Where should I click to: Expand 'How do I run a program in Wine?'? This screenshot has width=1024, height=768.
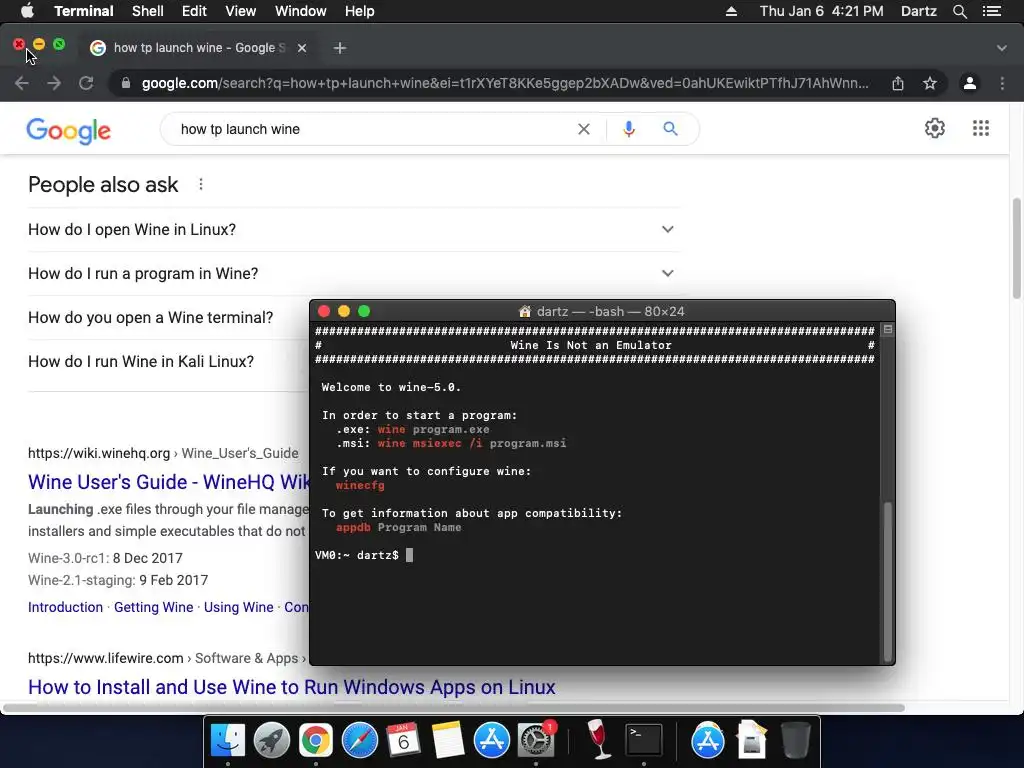pyautogui.click(x=354, y=273)
